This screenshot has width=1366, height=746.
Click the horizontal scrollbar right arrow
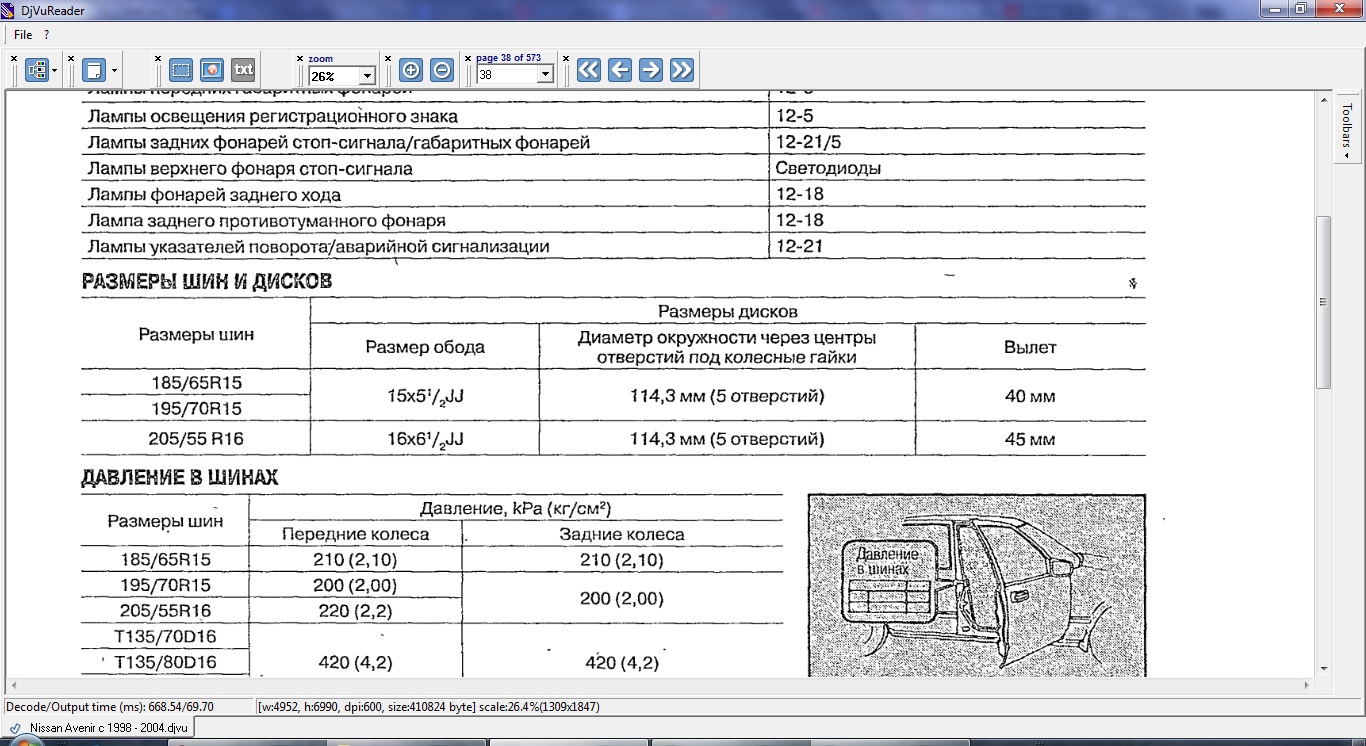[1309, 686]
